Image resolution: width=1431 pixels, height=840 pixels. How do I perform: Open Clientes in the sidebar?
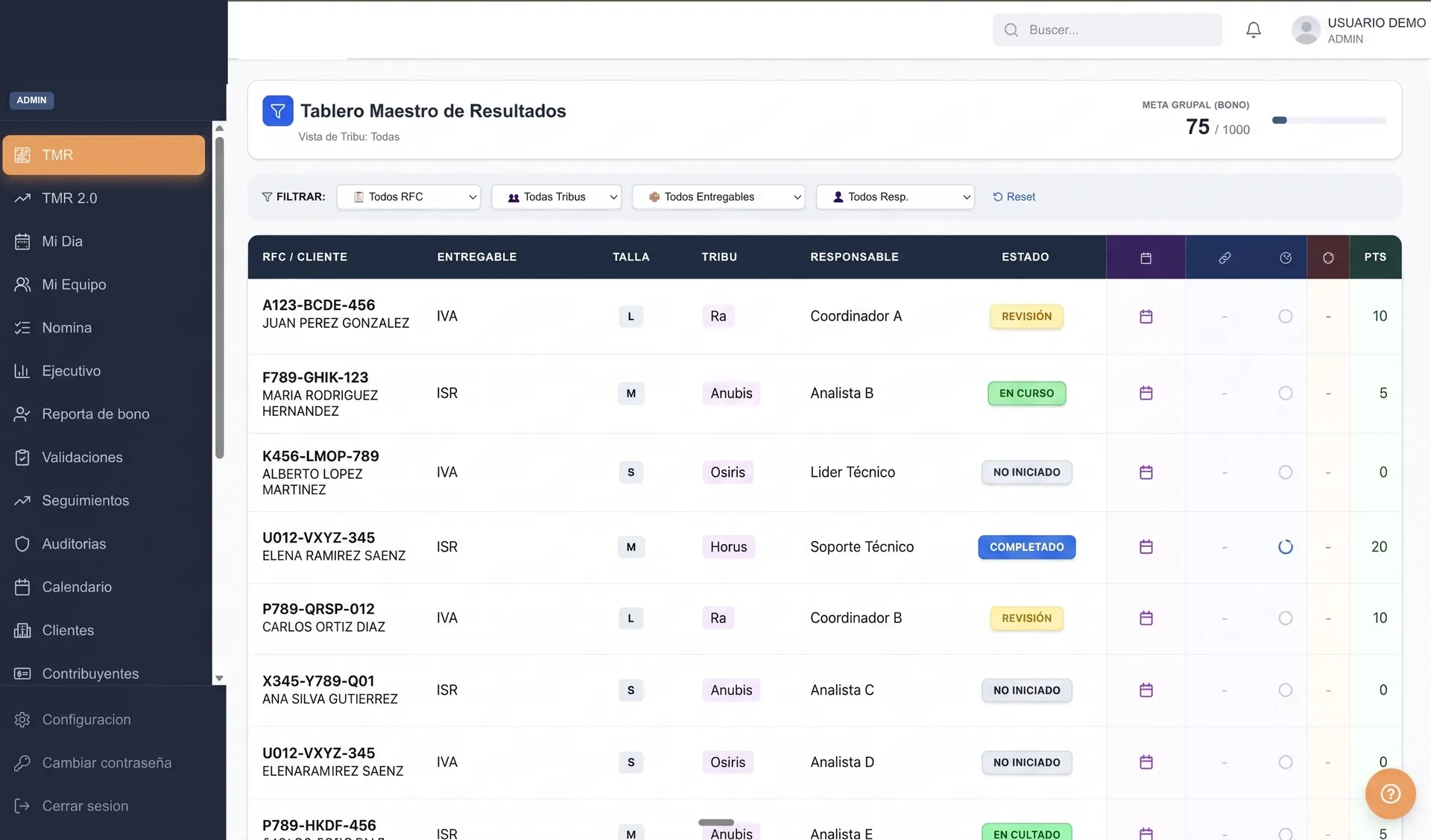(x=104, y=631)
